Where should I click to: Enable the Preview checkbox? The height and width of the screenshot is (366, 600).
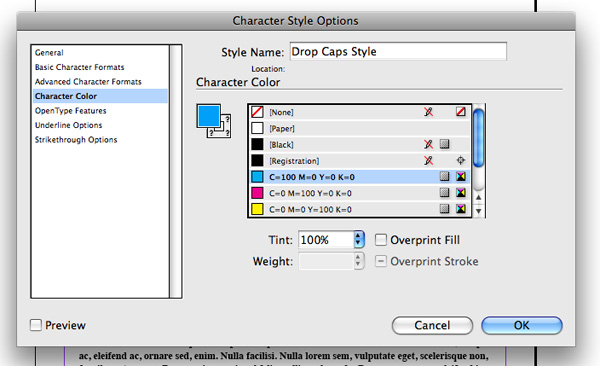point(36,325)
